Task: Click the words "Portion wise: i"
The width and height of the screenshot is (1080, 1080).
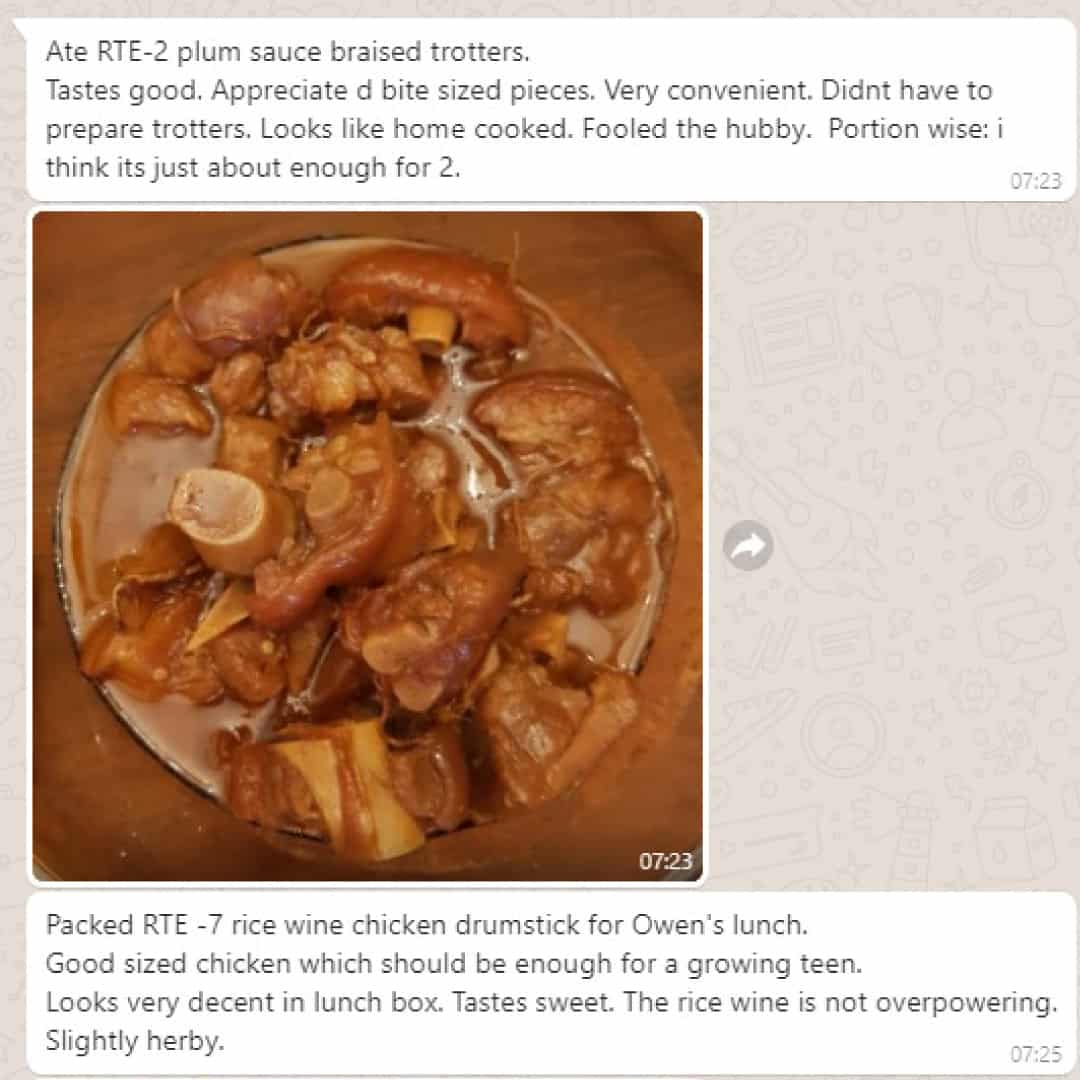Action: [x=916, y=129]
